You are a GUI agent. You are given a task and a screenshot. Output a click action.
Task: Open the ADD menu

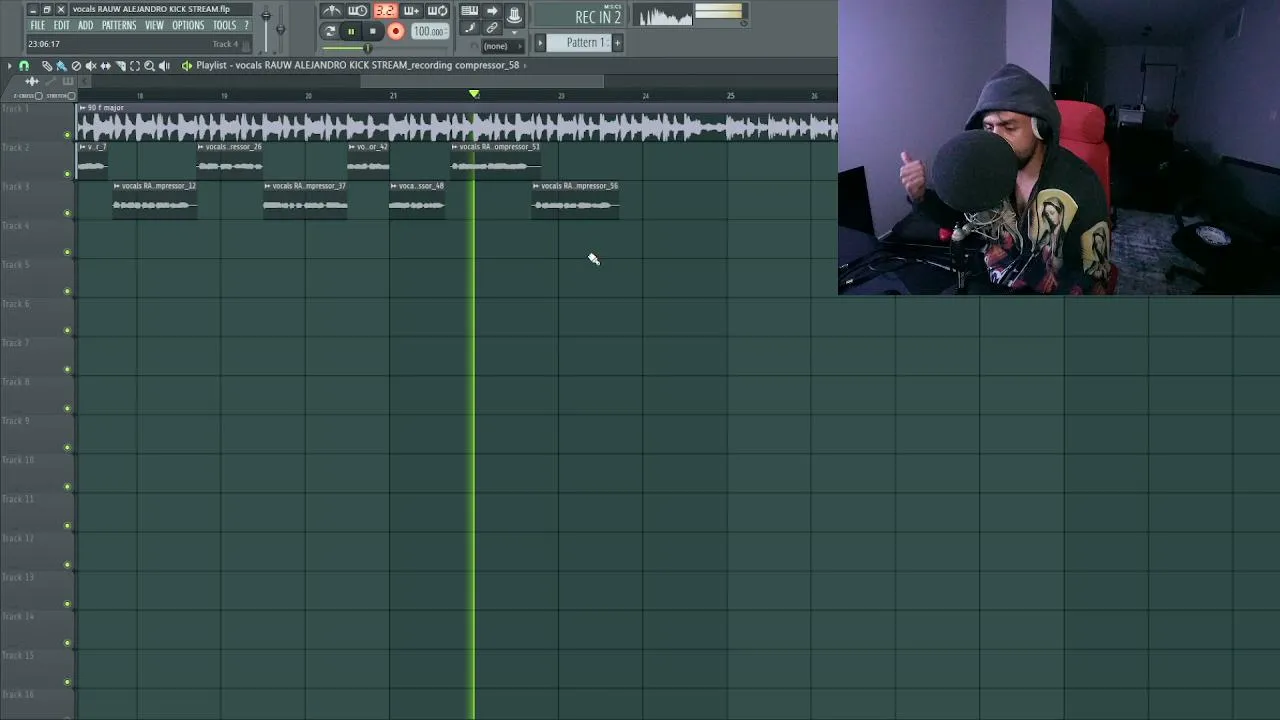point(85,25)
